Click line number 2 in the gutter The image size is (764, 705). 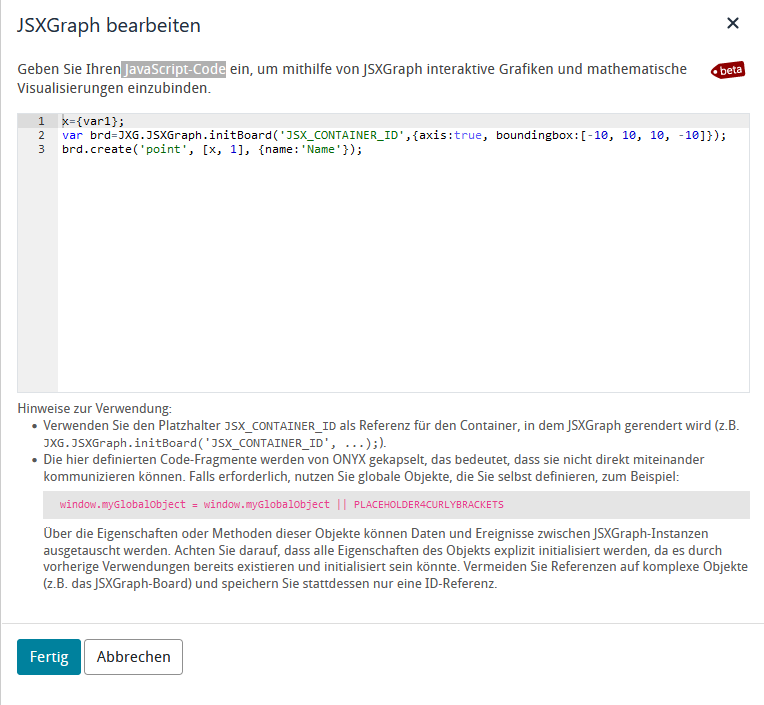[41, 135]
